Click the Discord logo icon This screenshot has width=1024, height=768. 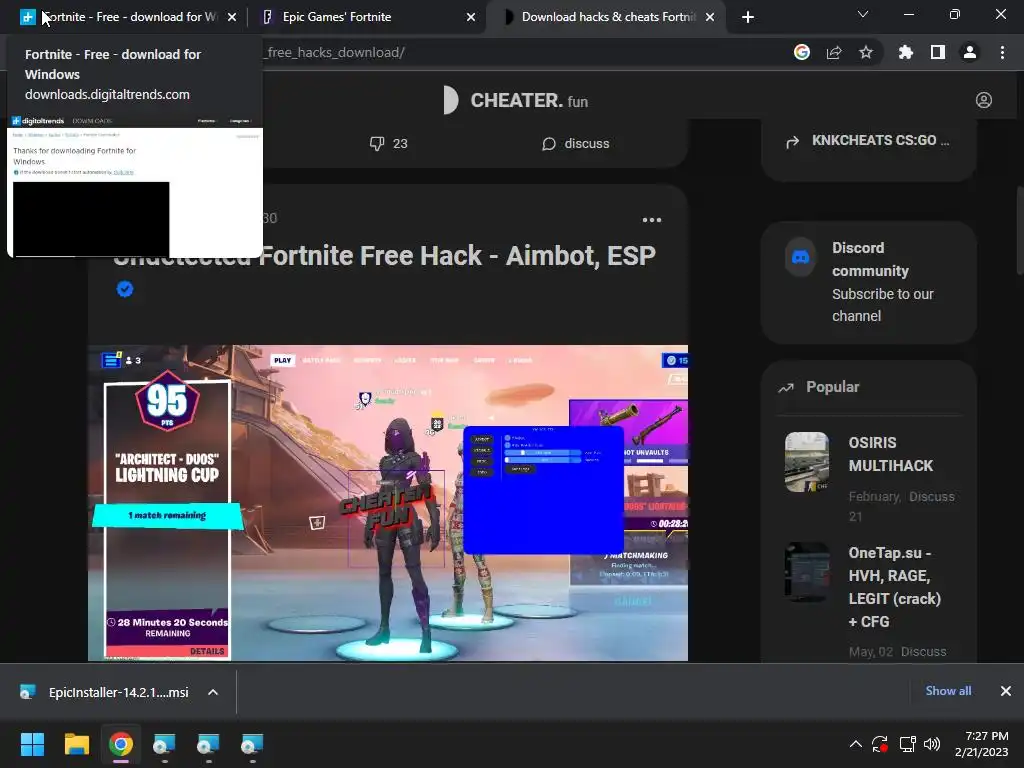click(801, 257)
